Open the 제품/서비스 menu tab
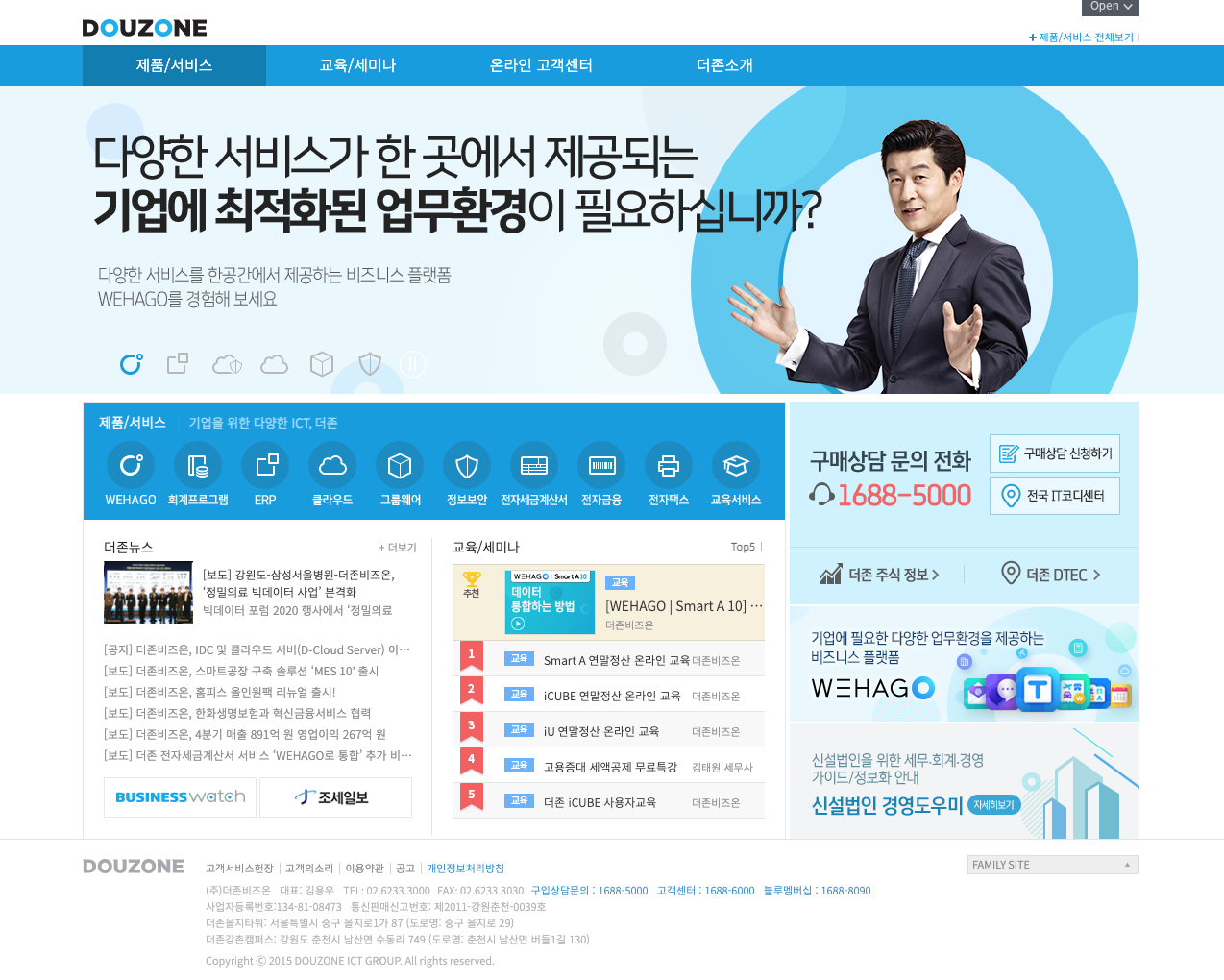 [174, 65]
